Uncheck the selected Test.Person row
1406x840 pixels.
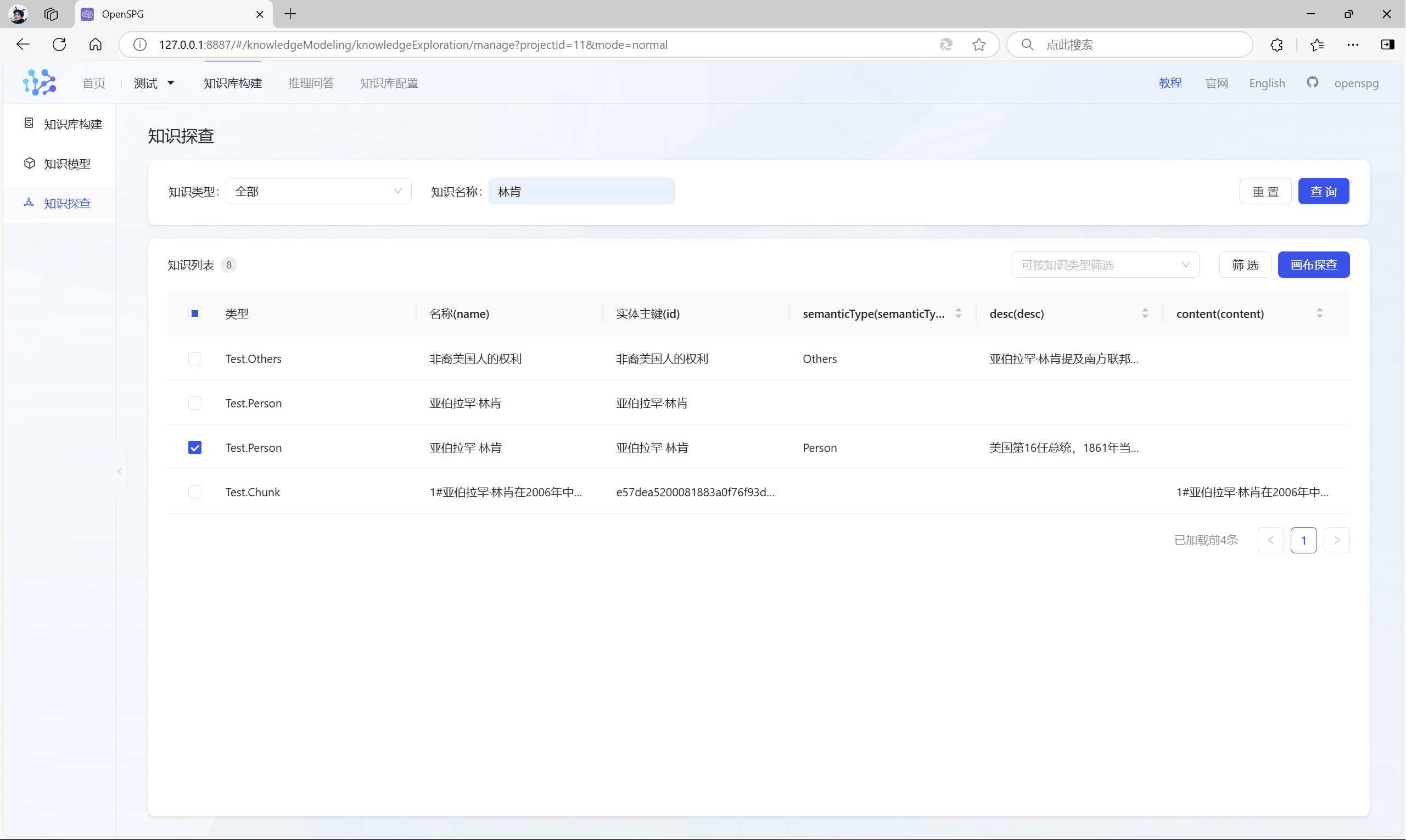pos(195,448)
